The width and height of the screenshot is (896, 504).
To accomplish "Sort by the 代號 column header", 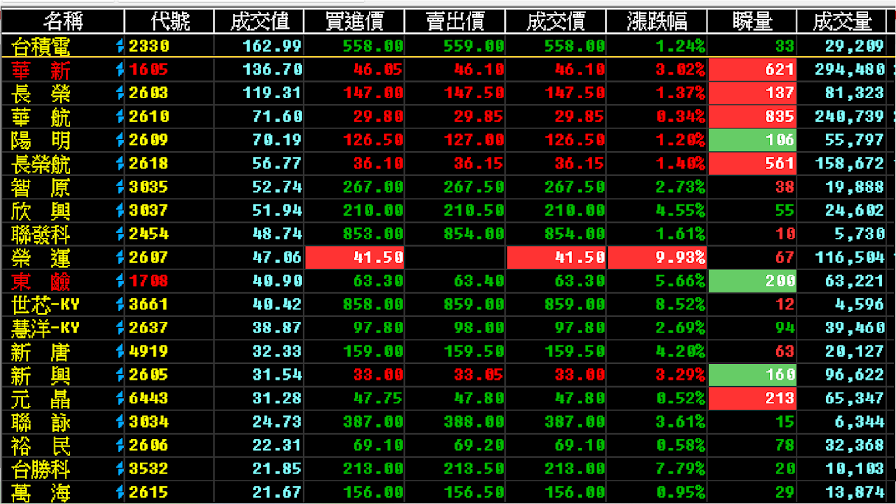I will click(x=169, y=22).
